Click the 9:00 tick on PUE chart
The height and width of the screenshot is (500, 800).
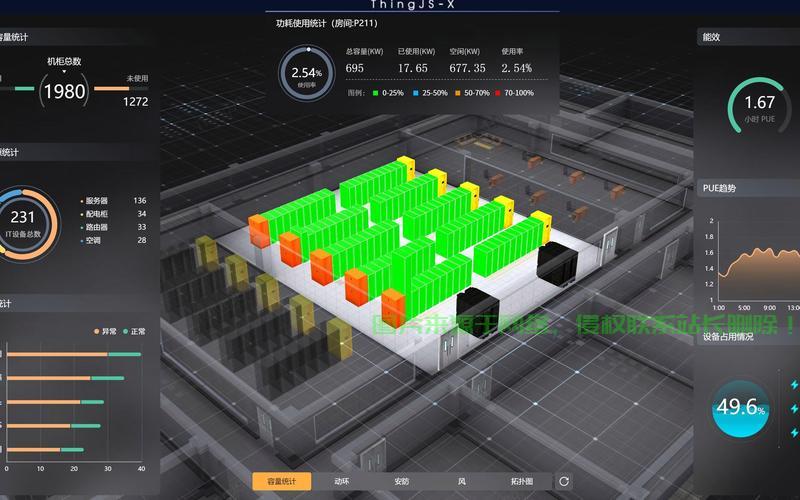tap(769, 308)
